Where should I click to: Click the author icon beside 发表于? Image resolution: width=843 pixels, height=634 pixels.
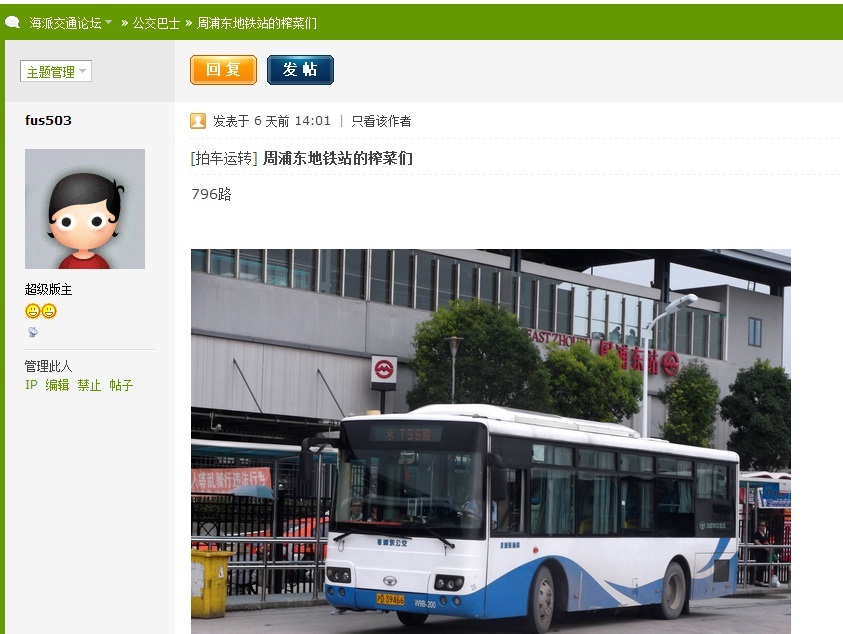click(198, 121)
